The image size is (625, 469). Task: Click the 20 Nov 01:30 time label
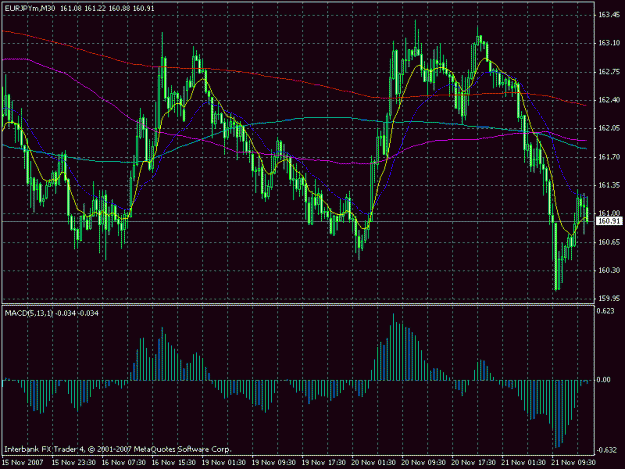(373, 462)
